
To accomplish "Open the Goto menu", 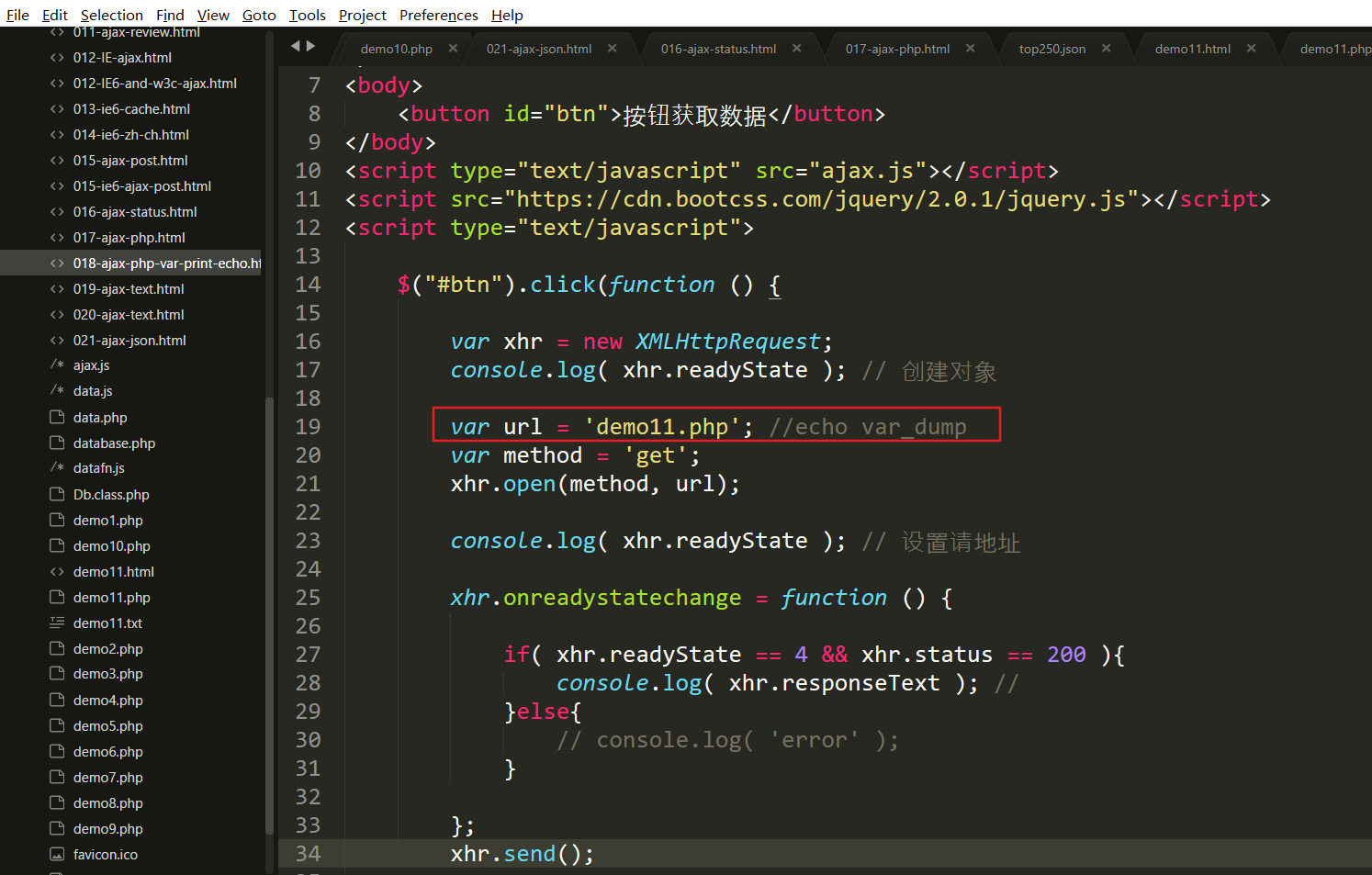I will 259,15.
